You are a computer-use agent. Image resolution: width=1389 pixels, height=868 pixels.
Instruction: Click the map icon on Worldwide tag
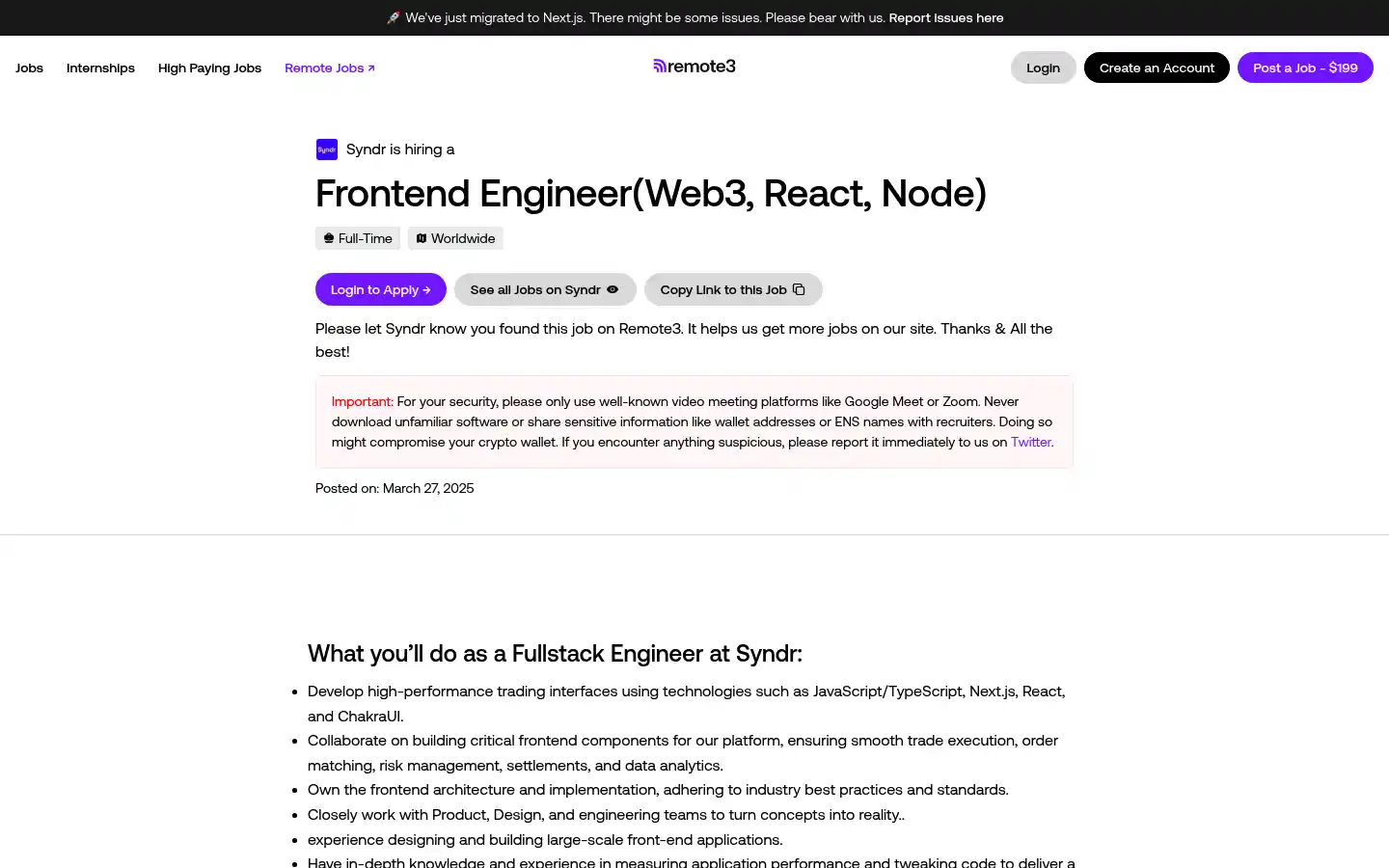(x=422, y=238)
